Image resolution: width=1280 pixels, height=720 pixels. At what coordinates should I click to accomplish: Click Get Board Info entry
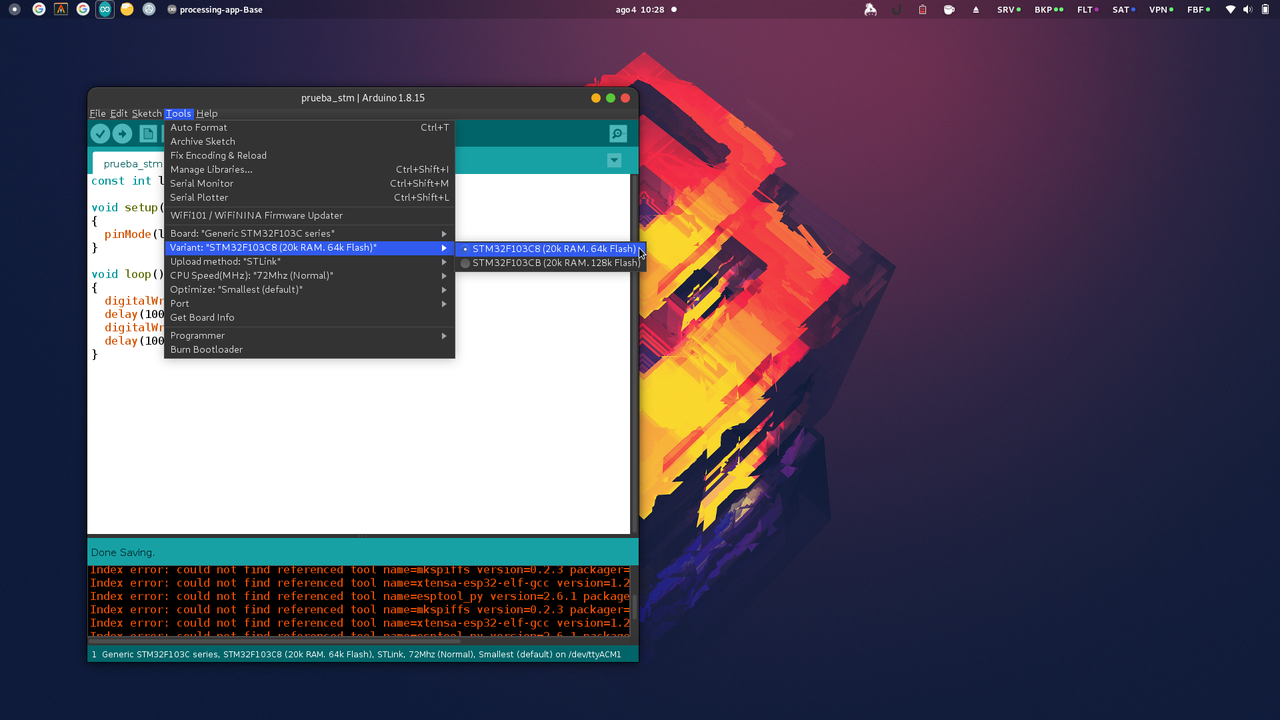[309, 317]
